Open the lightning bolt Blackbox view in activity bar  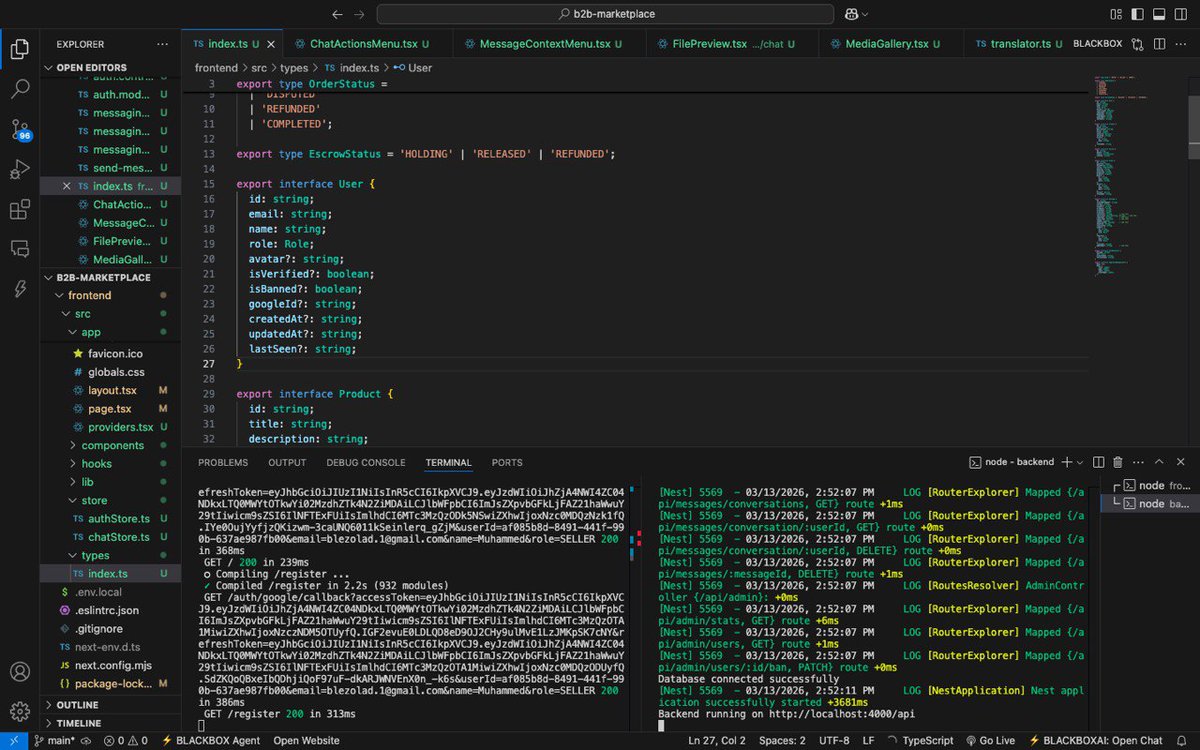coord(19,288)
